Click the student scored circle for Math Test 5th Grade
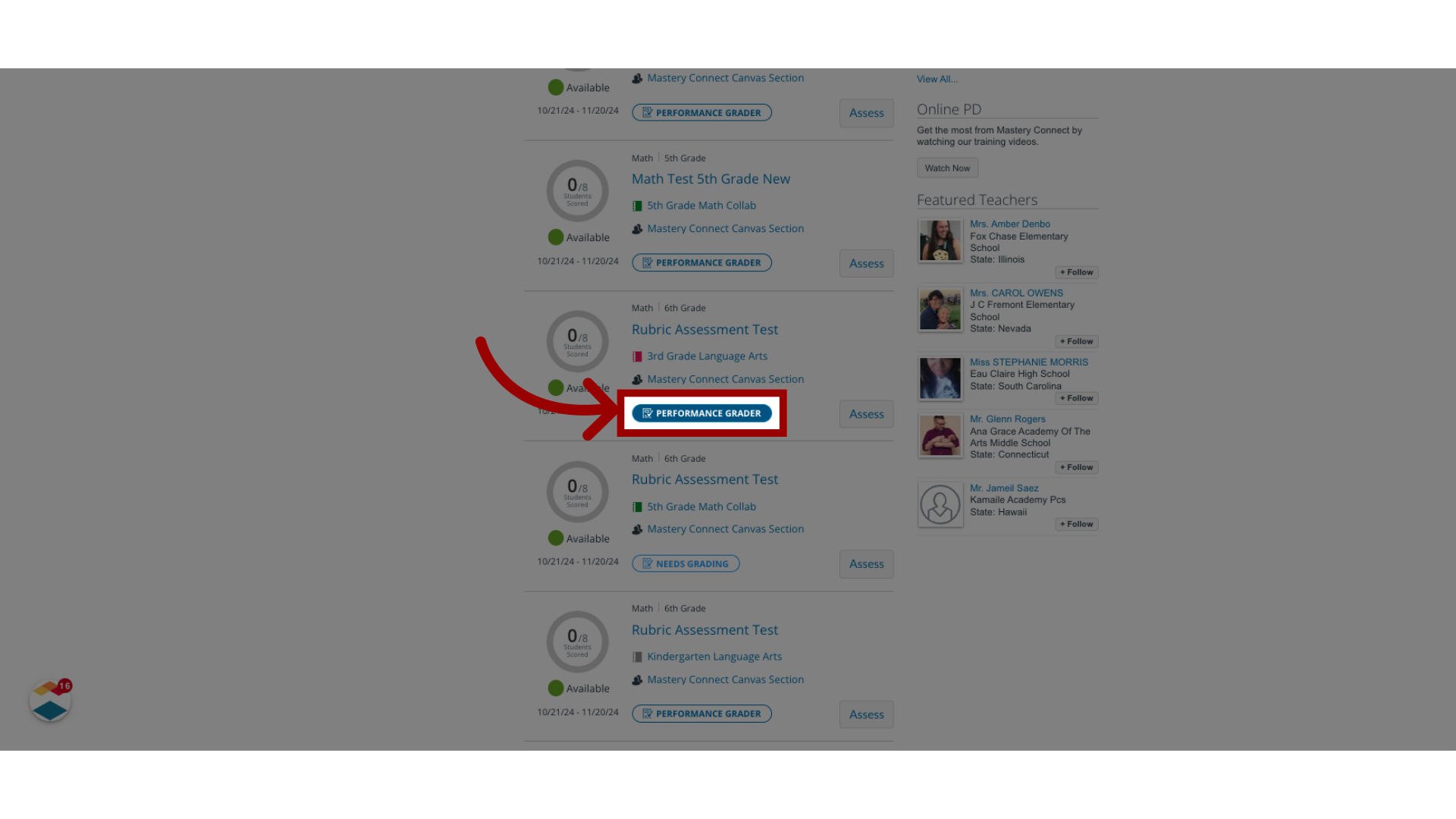 coord(578,190)
